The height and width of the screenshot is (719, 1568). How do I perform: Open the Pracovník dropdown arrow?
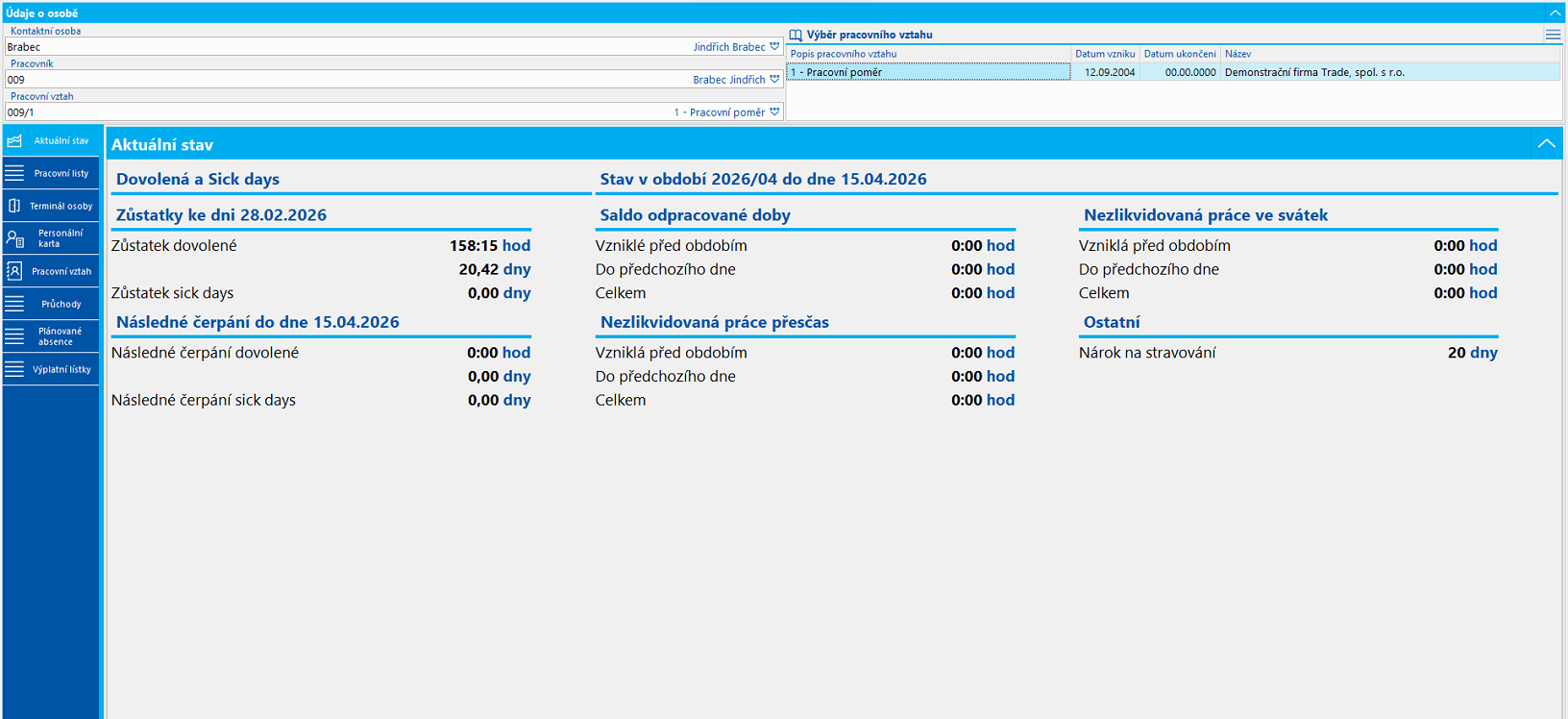click(774, 79)
